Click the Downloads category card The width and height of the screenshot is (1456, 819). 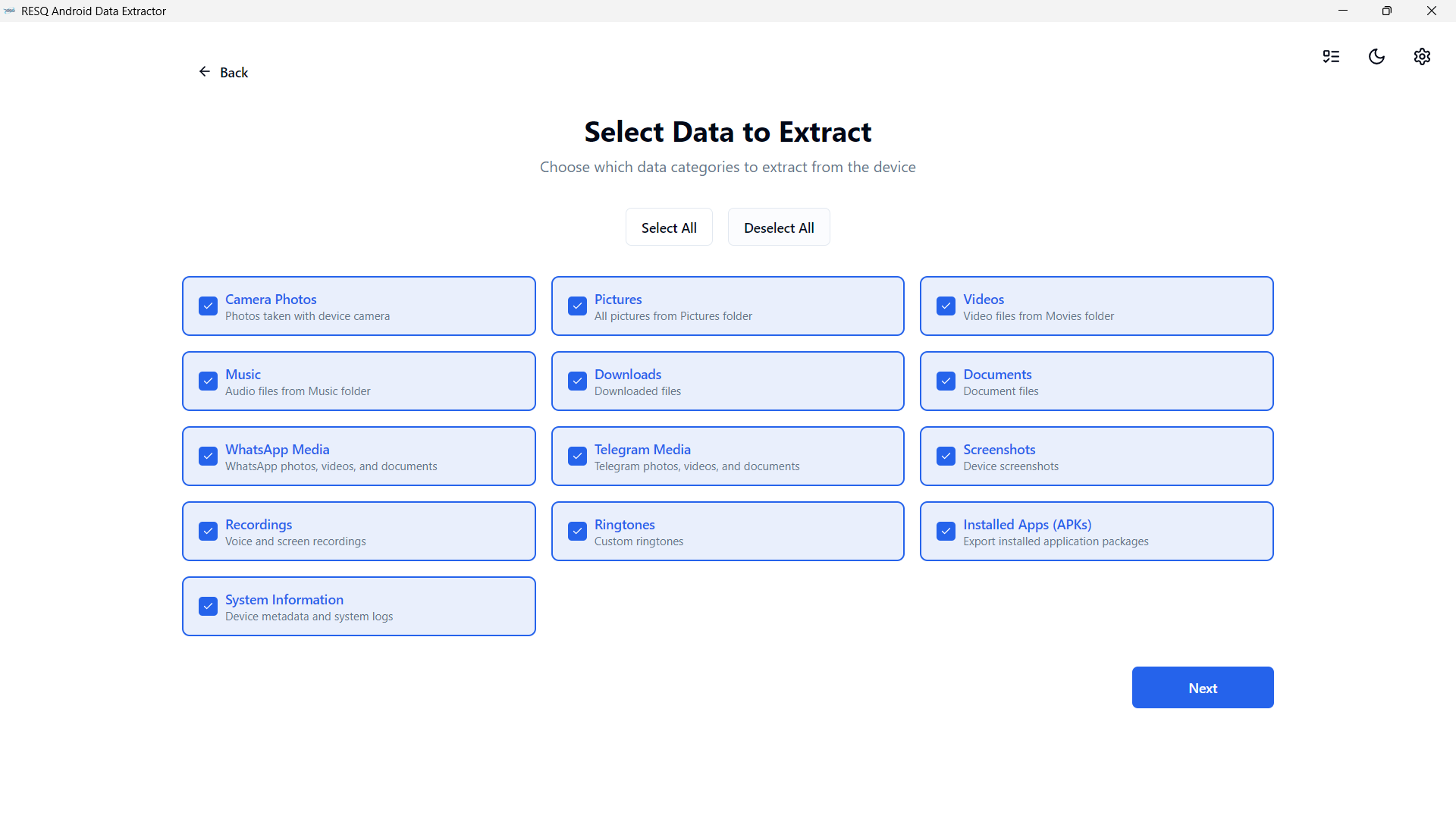click(x=727, y=381)
